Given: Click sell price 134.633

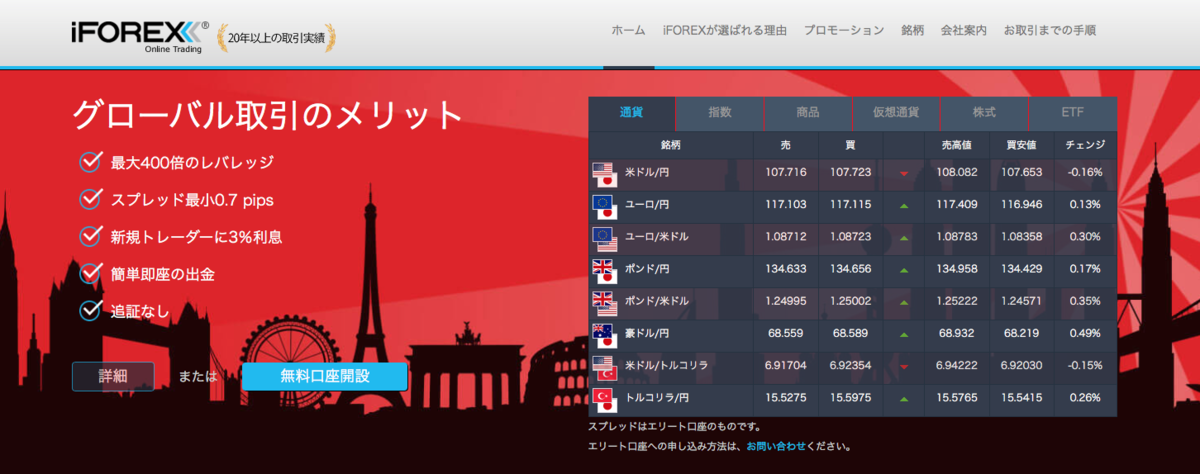Looking at the screenshot, I should coord(785,270).
